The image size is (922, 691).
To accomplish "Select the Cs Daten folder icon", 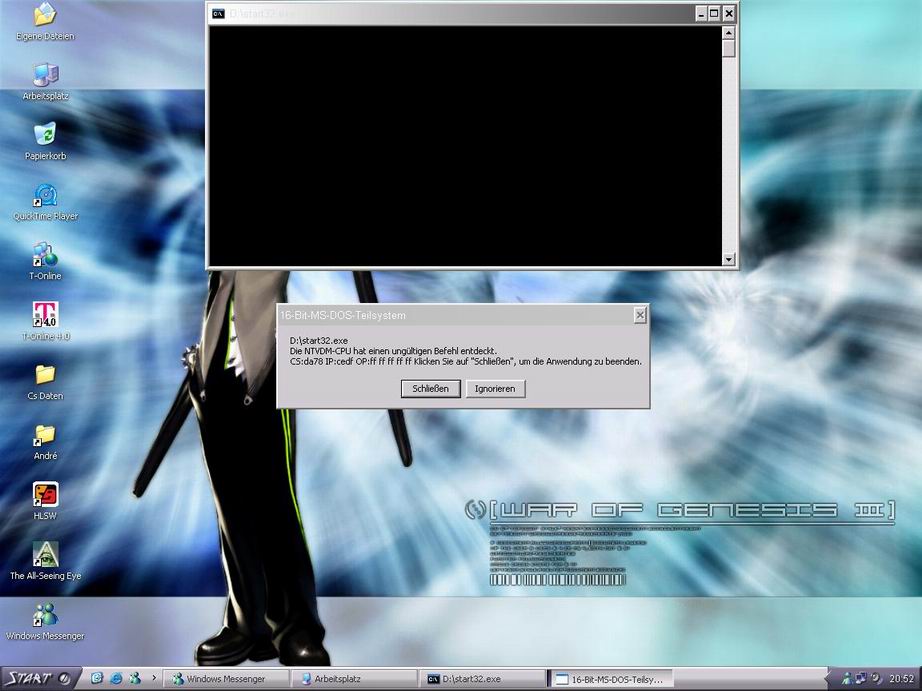I will (45, 382).
